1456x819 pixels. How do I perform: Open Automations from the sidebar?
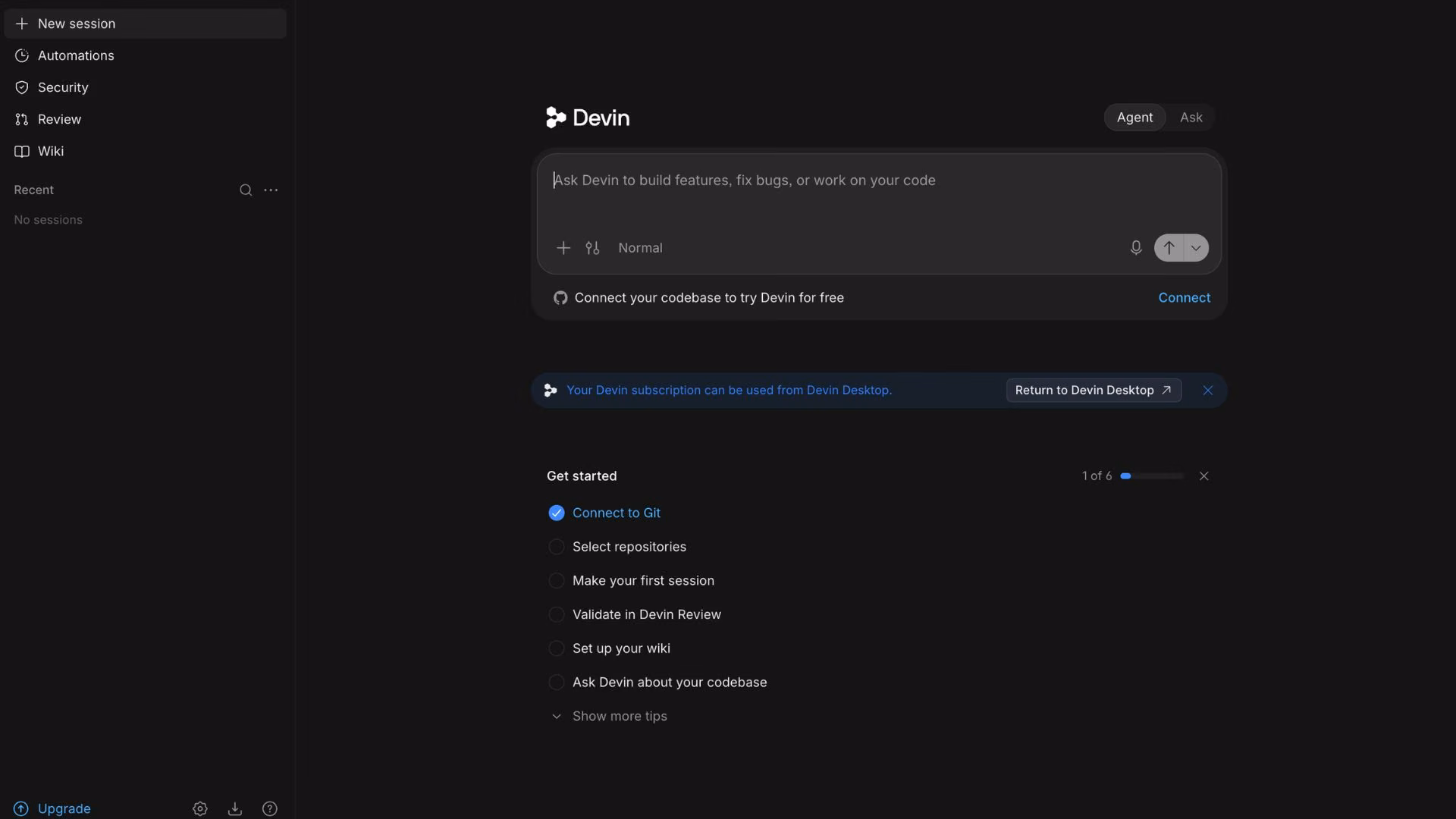145,55
